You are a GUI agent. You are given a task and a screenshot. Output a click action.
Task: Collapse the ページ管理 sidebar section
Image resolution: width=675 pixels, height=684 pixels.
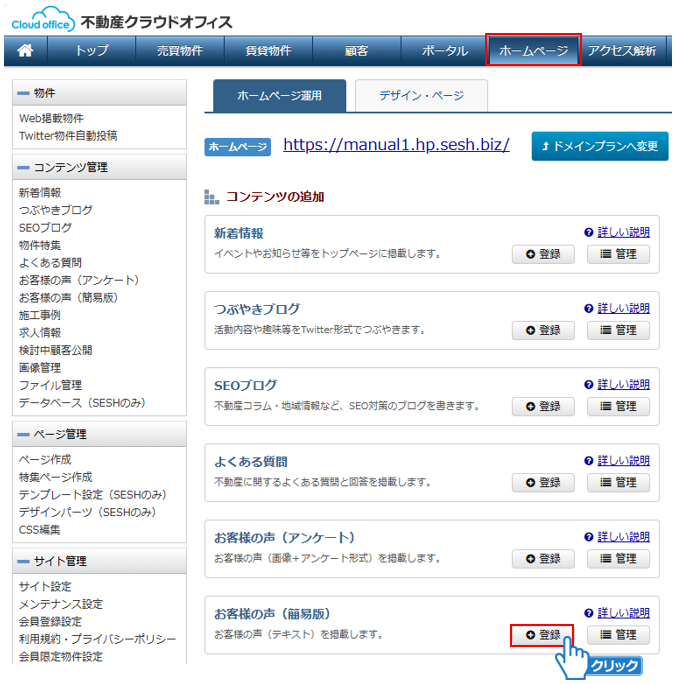tap(24, 434)
